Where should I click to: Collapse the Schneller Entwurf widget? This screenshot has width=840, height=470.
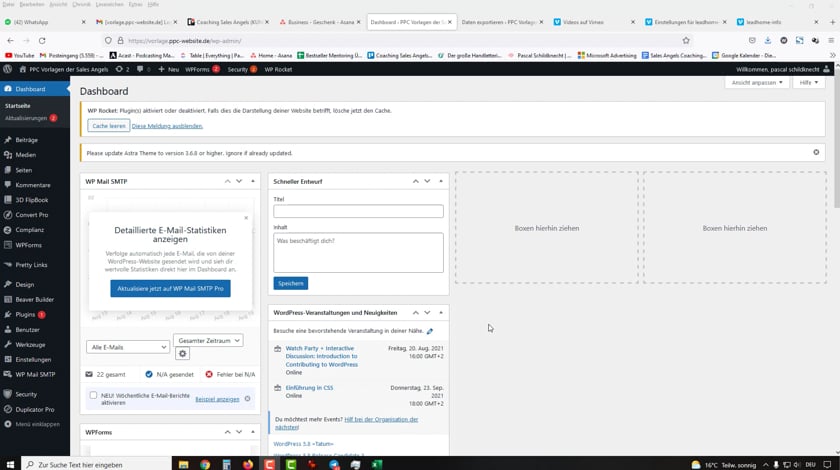[441, 181]
